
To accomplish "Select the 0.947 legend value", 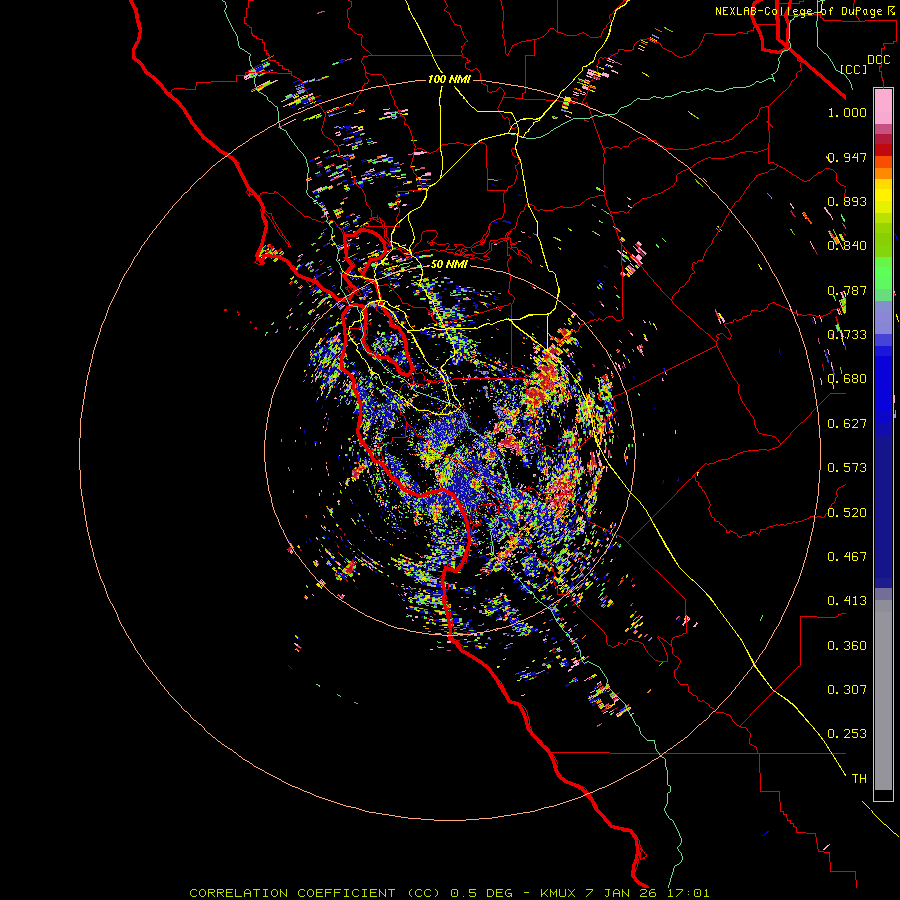I will point(847,157).
